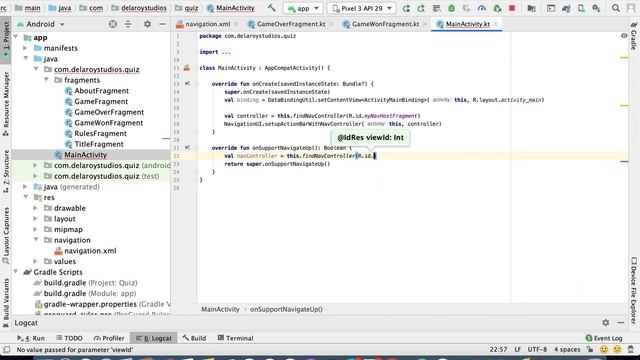The image size is (640, 360).
Task: Open the app run configuration dropdown
Action: [303, 8]
